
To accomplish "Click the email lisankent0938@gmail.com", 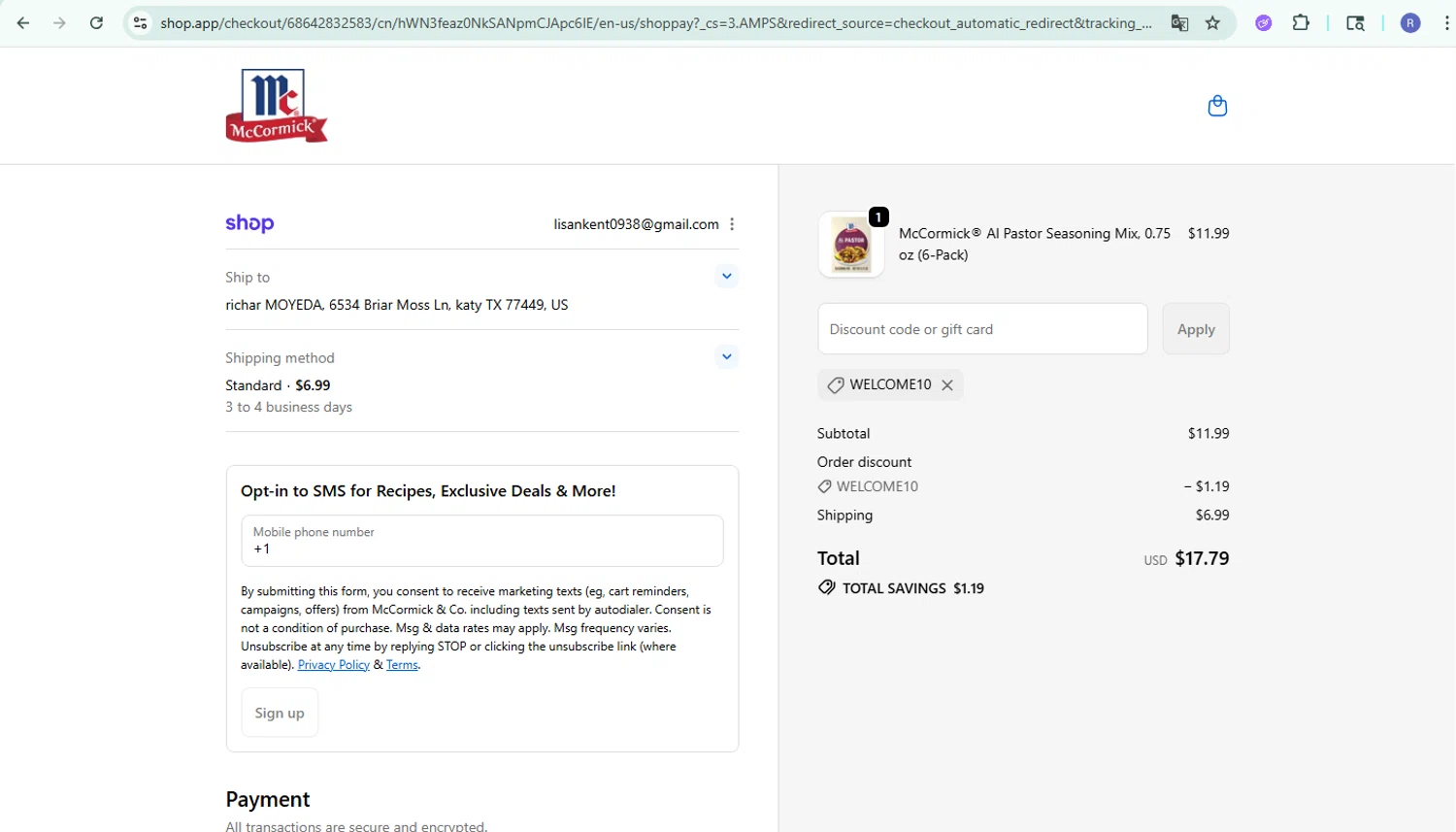I will click(637, 224).
